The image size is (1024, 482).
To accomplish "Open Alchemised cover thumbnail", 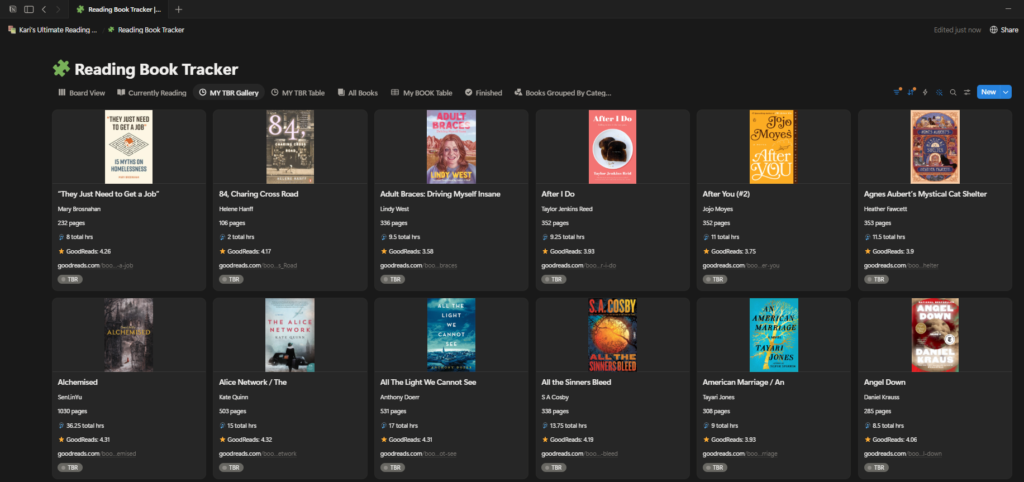I will tap(129, 335).
